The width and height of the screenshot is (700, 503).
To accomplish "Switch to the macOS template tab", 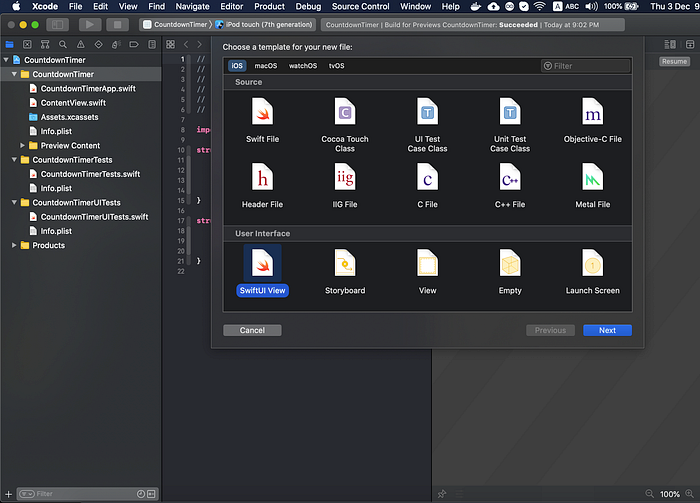I will point(265,66).
